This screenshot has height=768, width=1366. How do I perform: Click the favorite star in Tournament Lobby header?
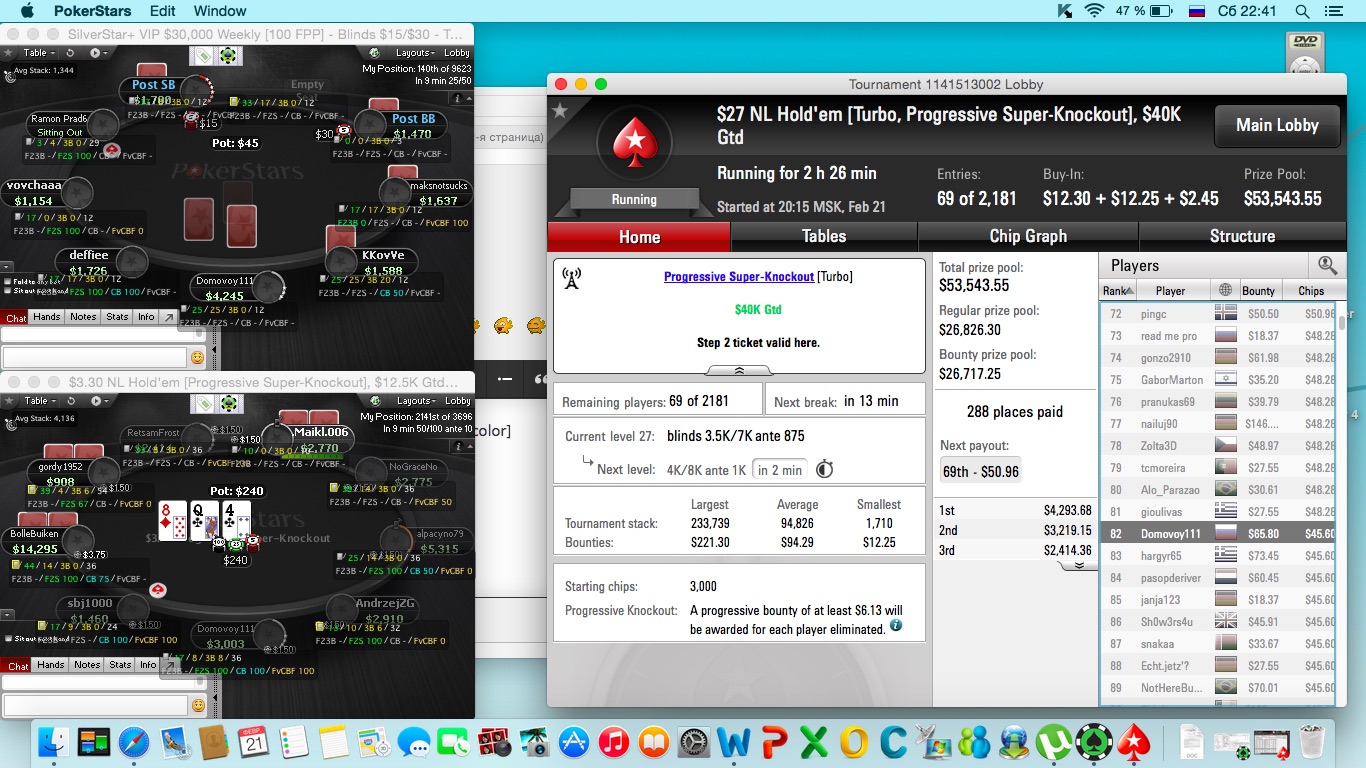(x=559, y=110)
